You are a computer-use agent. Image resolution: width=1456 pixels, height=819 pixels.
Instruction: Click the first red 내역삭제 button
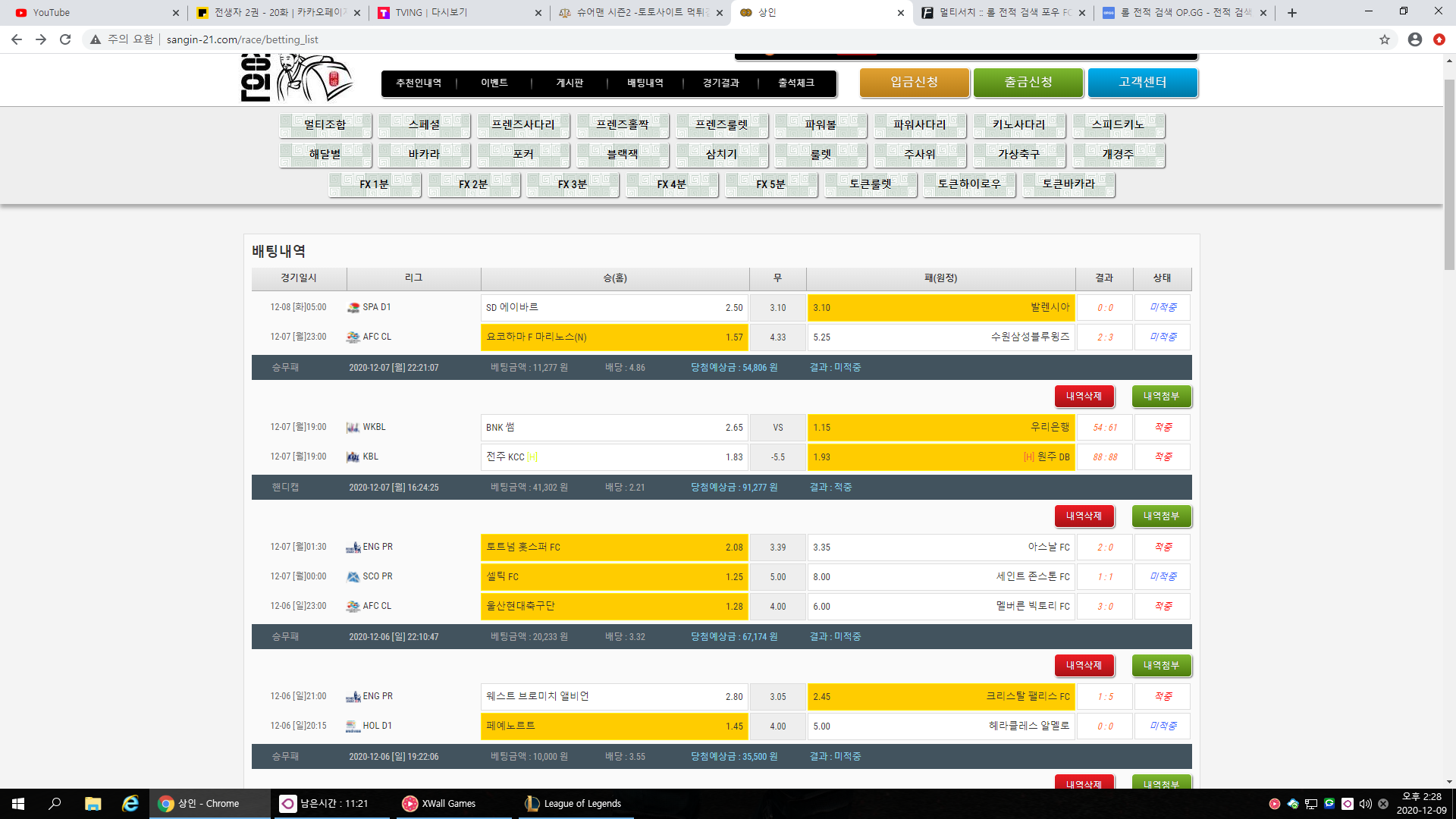[1084, 396]
